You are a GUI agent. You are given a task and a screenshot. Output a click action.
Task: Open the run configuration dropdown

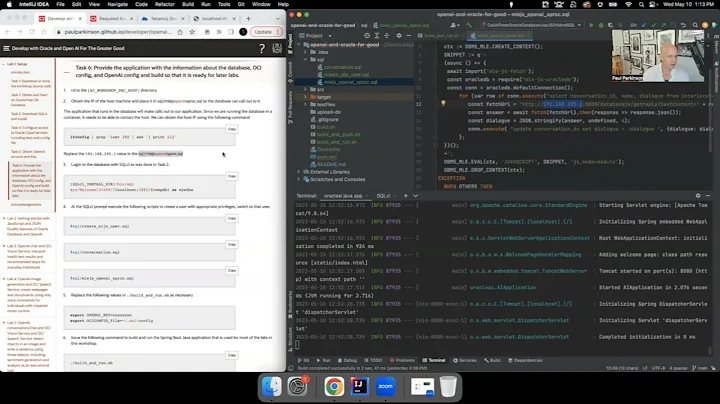click(532, 25)
